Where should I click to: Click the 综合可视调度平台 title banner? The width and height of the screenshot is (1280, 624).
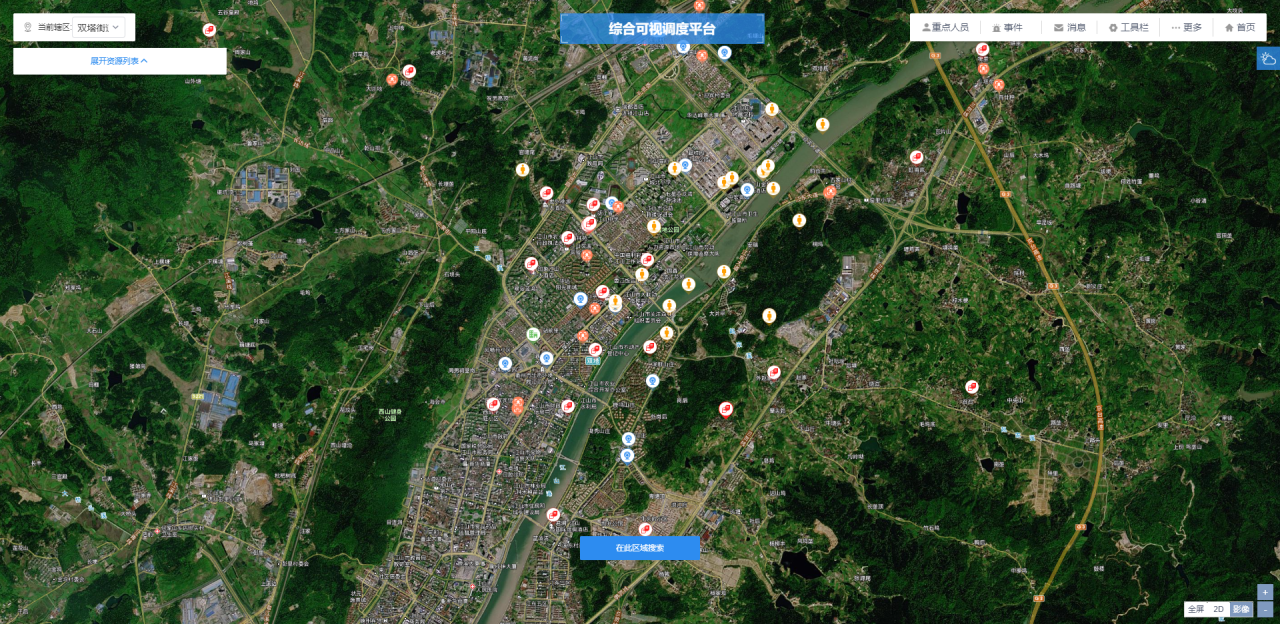tap(662, 29)
